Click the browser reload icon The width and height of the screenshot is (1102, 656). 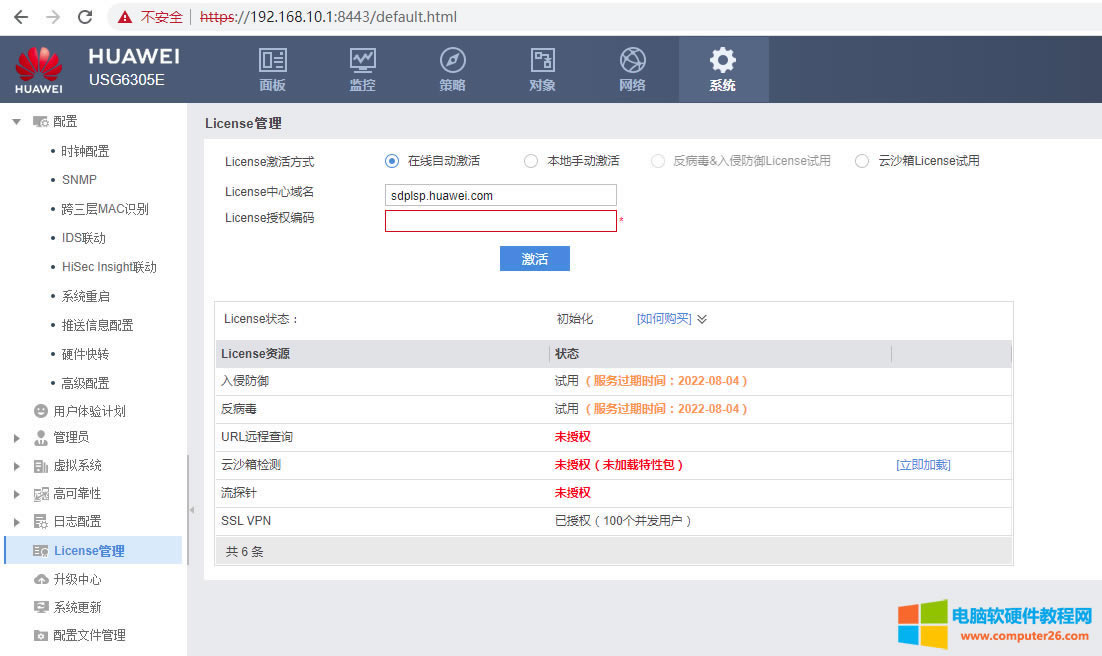(85, 17)
